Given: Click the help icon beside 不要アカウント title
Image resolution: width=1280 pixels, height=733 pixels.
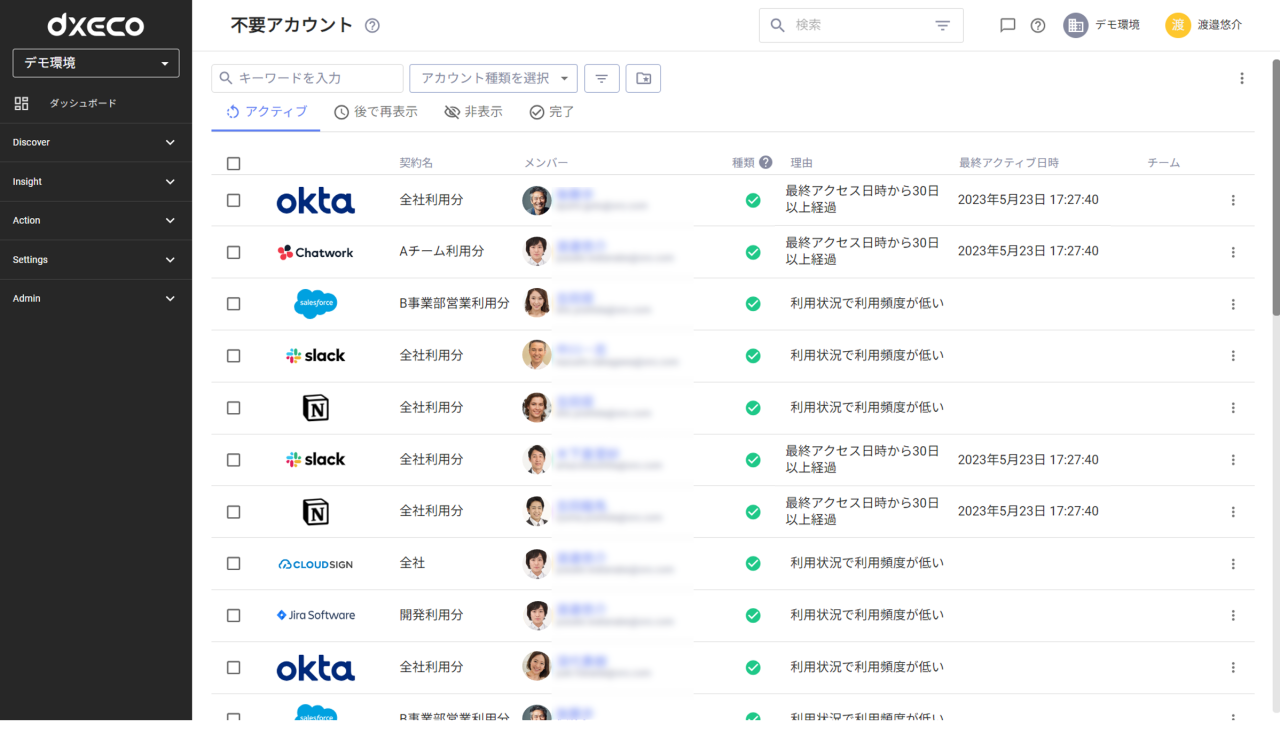Looking at the screenshot, I should click(x=372, y=26).
